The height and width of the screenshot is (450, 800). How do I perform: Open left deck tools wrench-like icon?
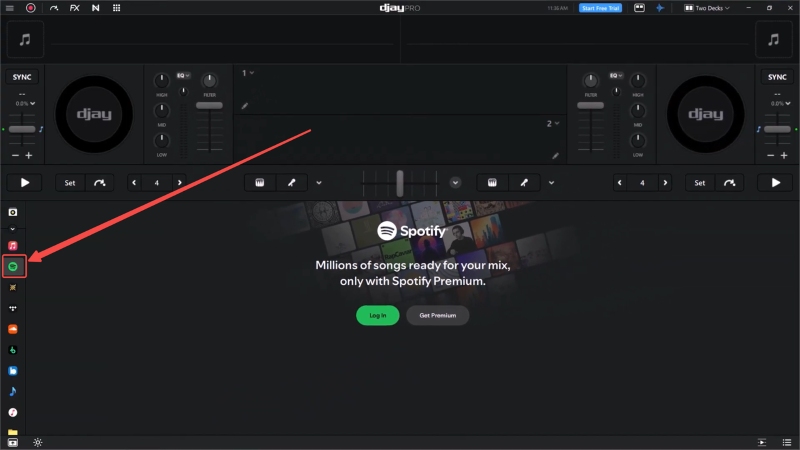[x=291, y=183]
